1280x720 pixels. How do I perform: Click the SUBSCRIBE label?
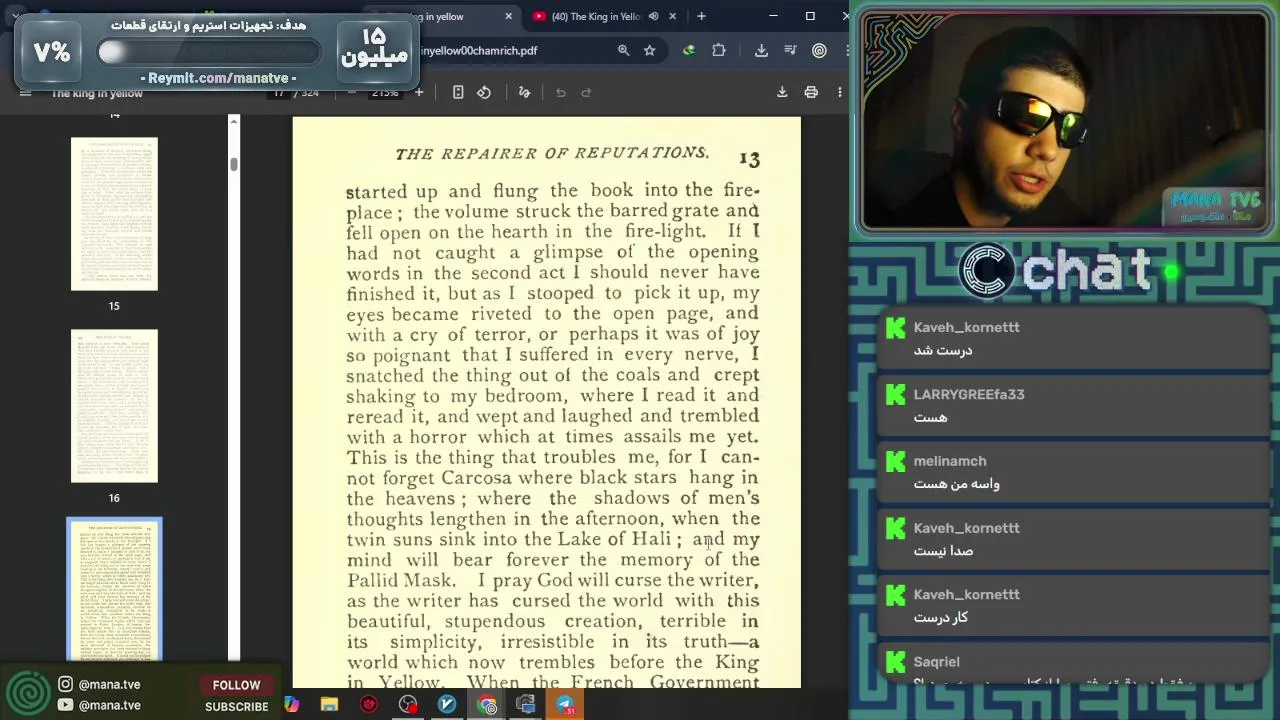click(237, 706)
